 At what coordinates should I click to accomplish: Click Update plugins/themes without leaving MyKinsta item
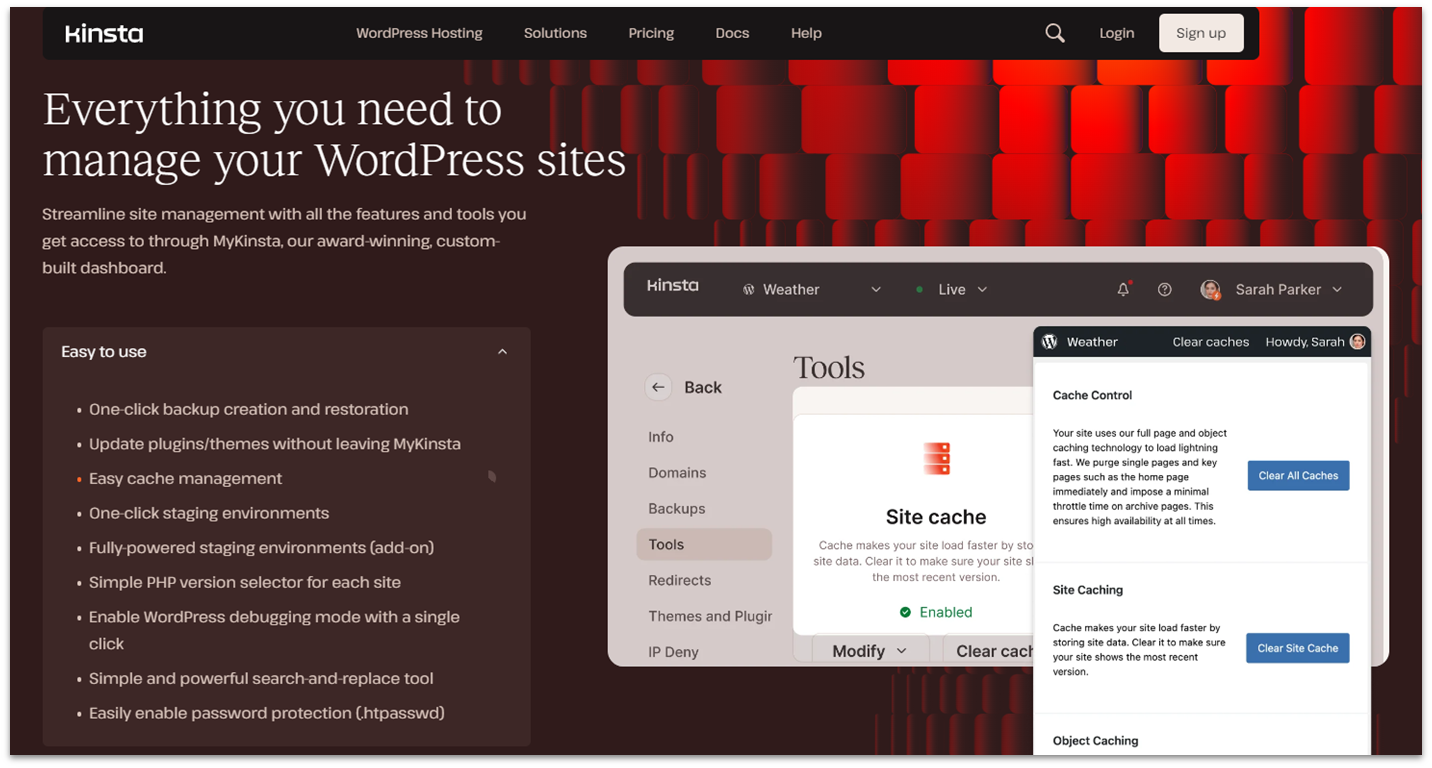pos(274,444)
